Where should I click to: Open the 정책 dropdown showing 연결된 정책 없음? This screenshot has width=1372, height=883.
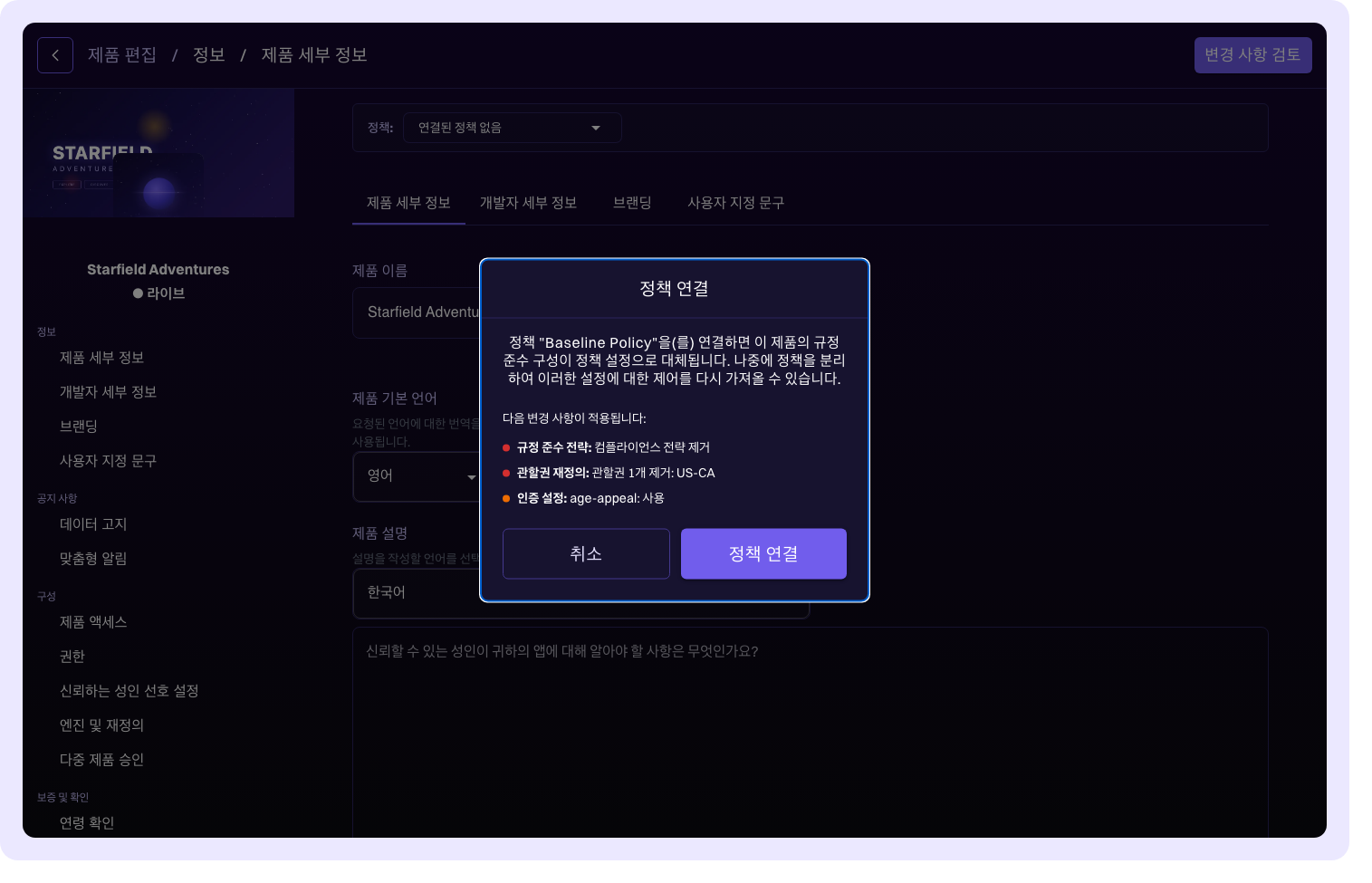[513, 128]
